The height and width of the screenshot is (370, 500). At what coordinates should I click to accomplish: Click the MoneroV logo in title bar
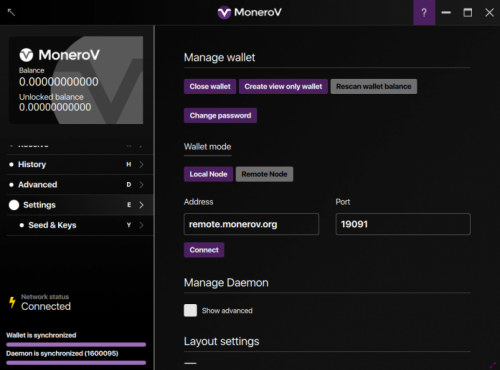coord(250,12)
